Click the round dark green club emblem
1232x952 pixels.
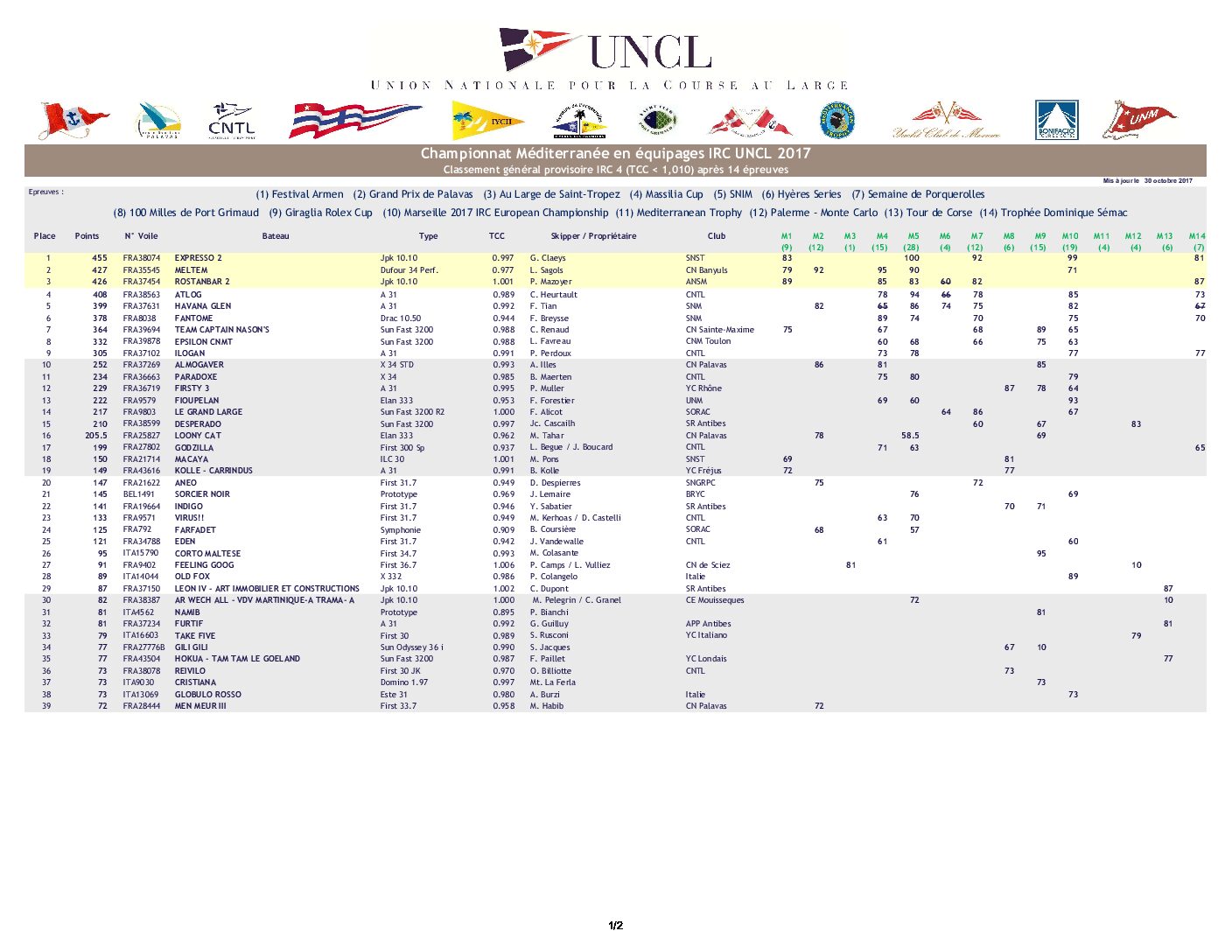(x=657, y=121)
